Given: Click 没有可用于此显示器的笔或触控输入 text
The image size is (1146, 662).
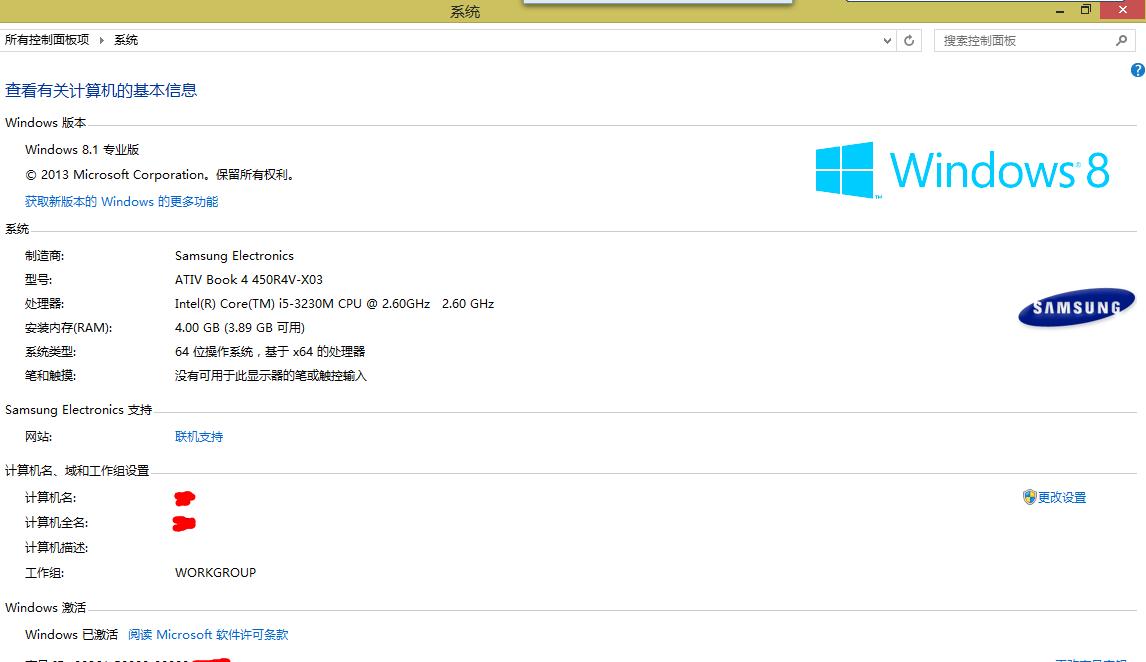Looking at the screenshot, I should point(270,376).
